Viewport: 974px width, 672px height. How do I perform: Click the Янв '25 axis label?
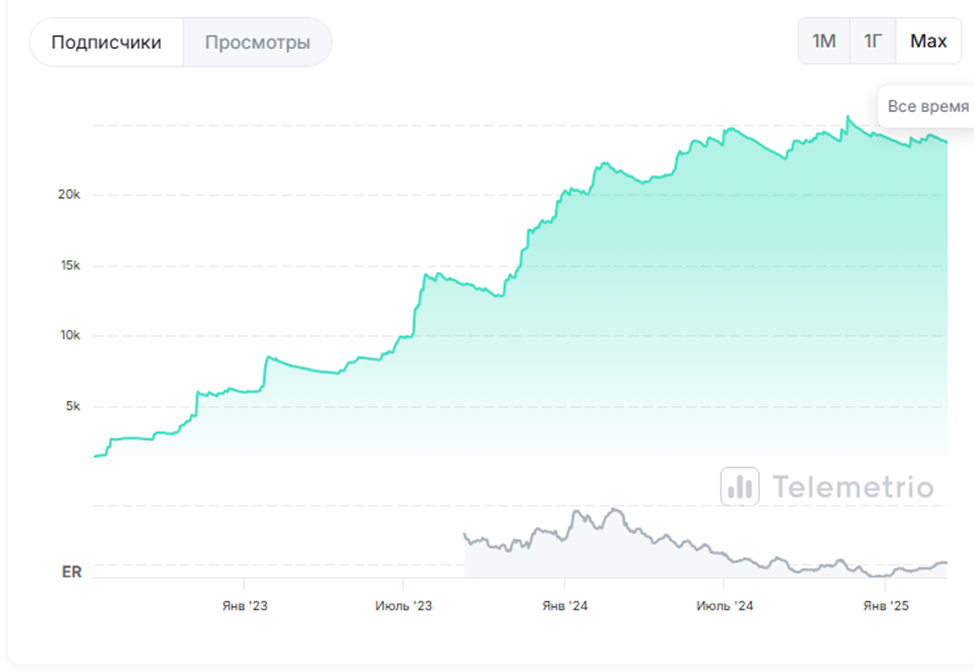point(886,606)
